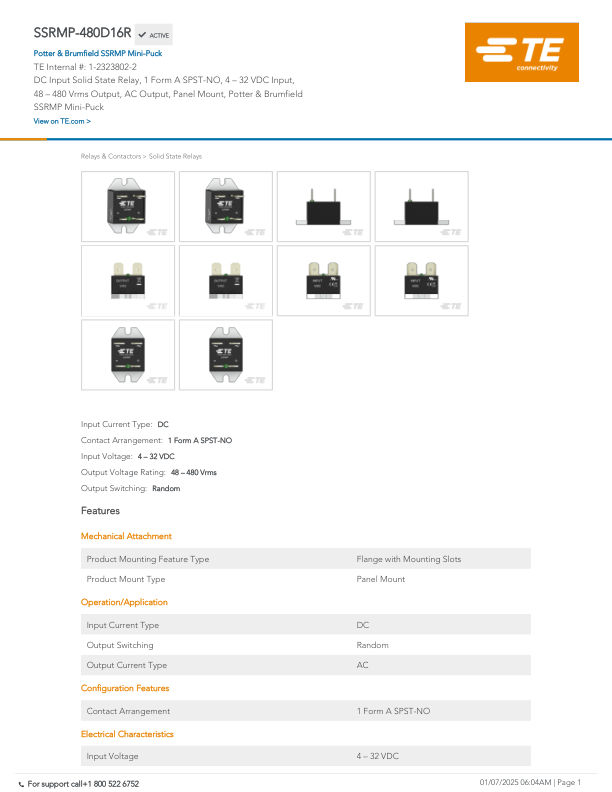Viewport: 612px width, 792px height.
Task: Open first bottom-row top-view relay thumbnail
Action: click(128, 355)
